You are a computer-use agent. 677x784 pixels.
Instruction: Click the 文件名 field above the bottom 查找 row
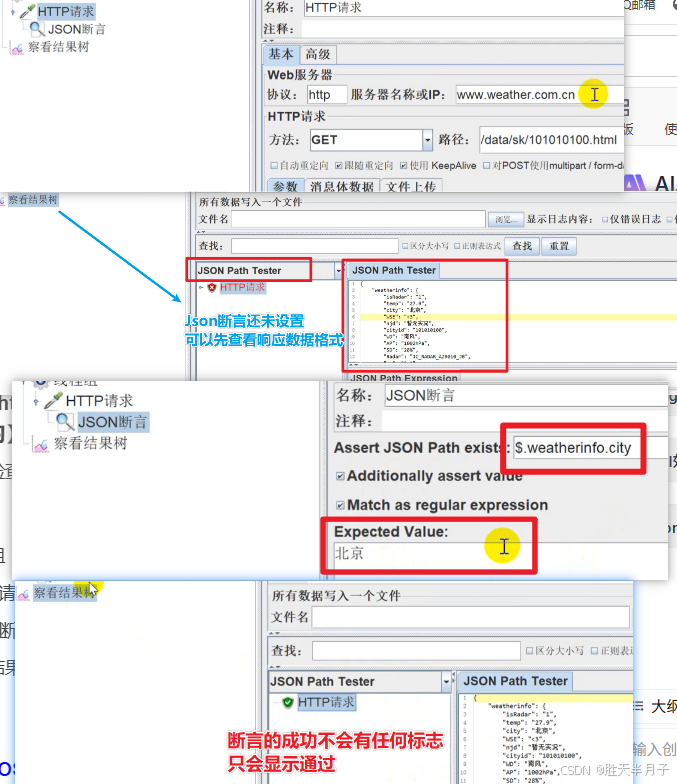point(470,618)
